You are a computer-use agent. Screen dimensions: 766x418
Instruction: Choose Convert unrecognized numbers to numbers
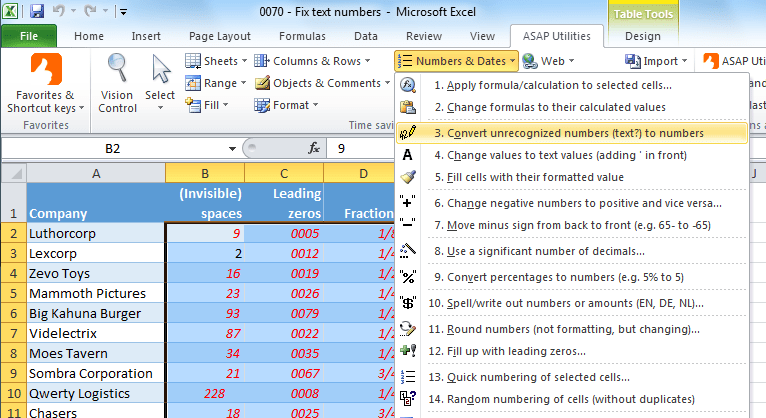coord(572,133)
